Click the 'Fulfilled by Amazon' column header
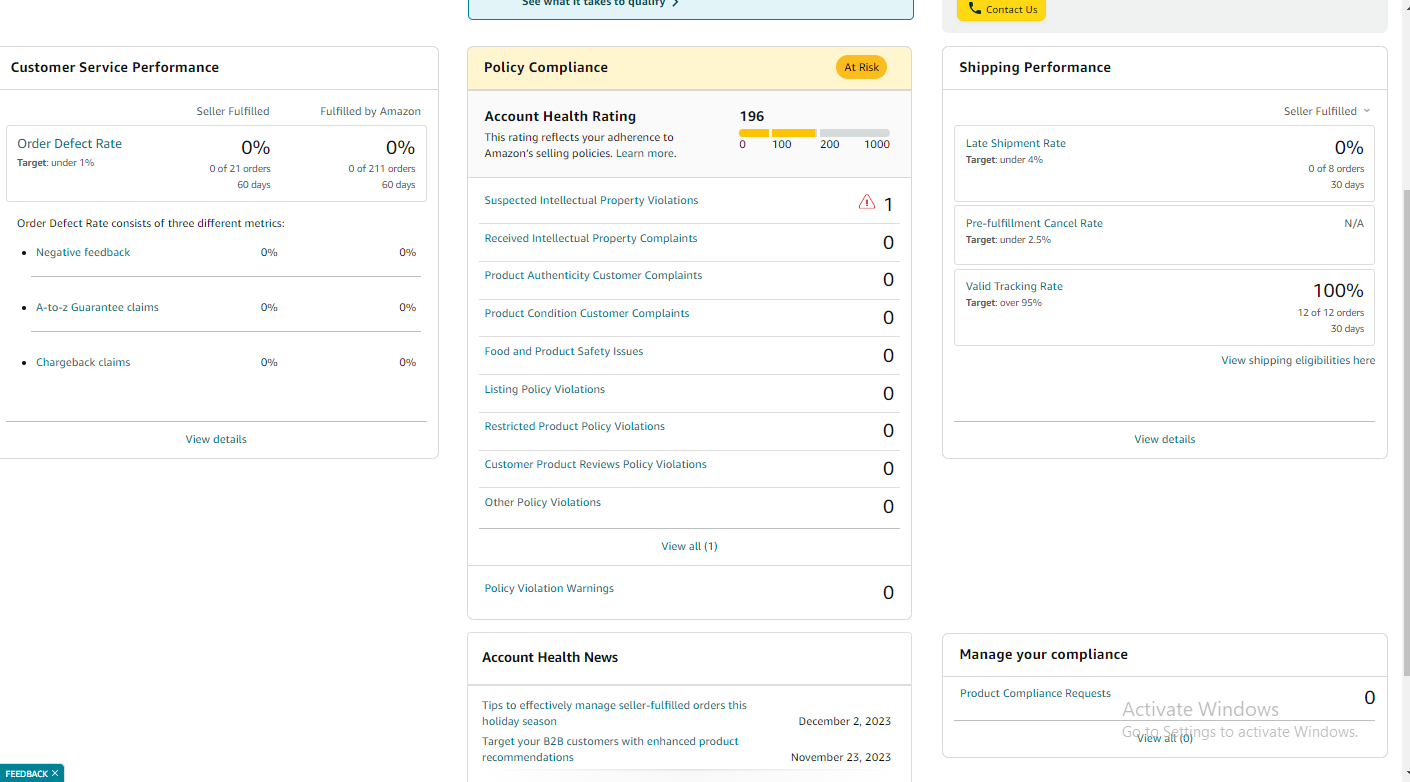The height and width of the screenshot is (782, 1410). [370, 111]
